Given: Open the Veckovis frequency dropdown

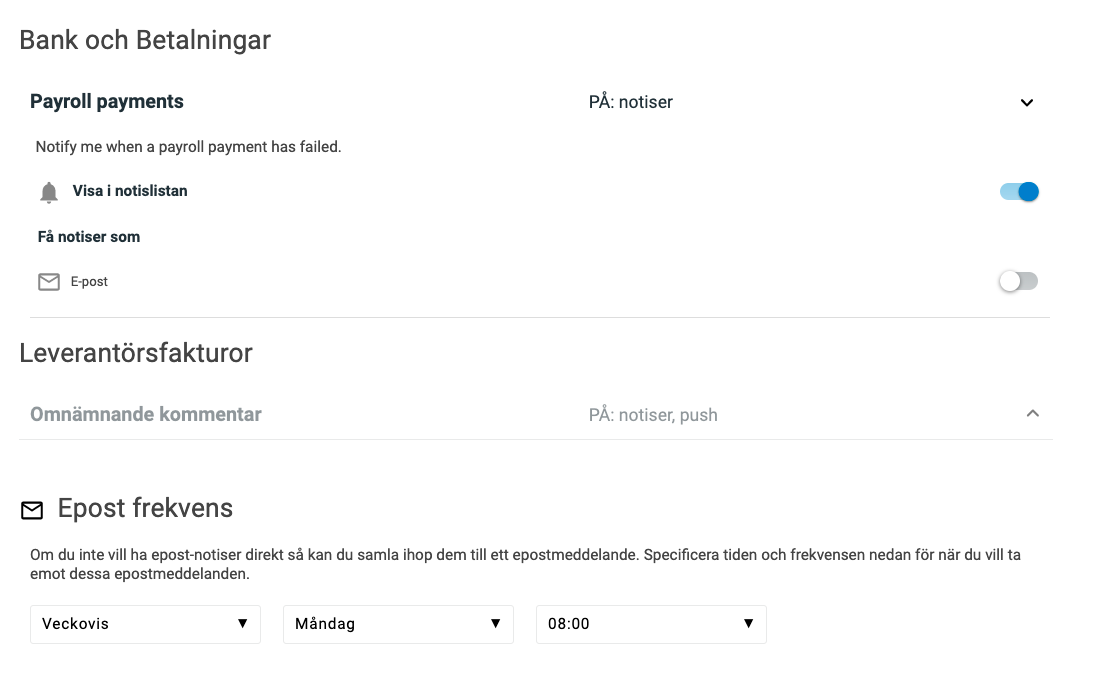Looking at the screenshot, I should 145,624.
